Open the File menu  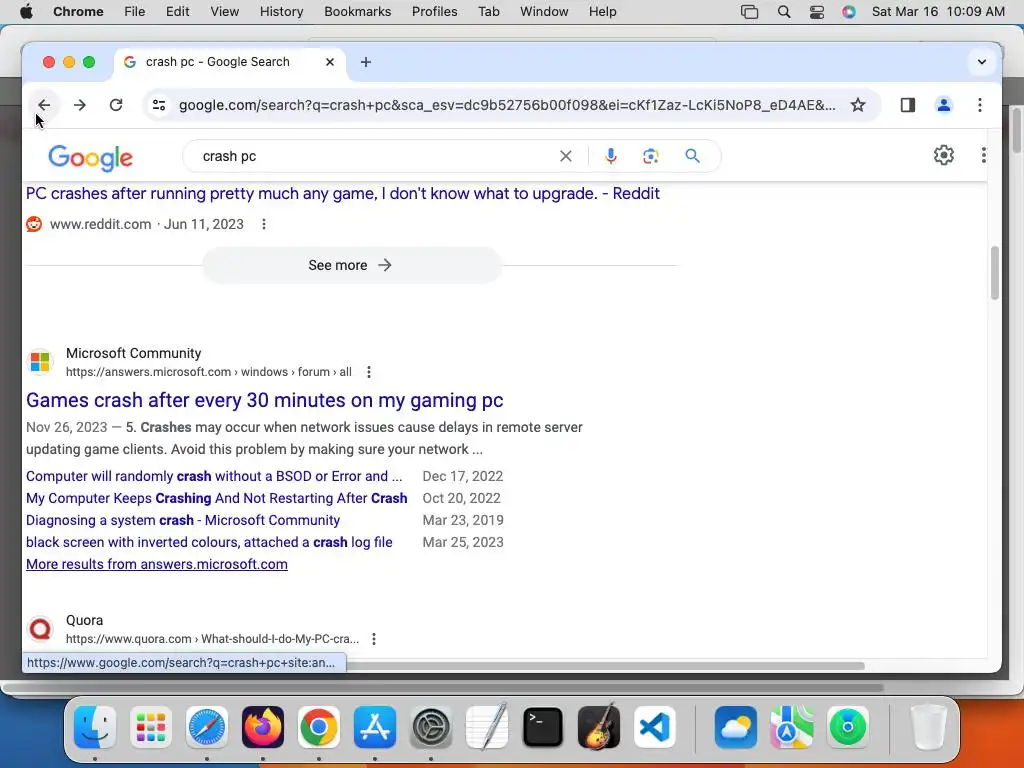(135, 12)
